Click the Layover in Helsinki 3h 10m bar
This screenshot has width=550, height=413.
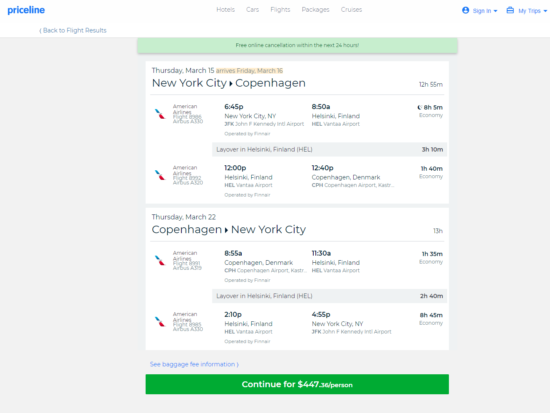point(329,149)
